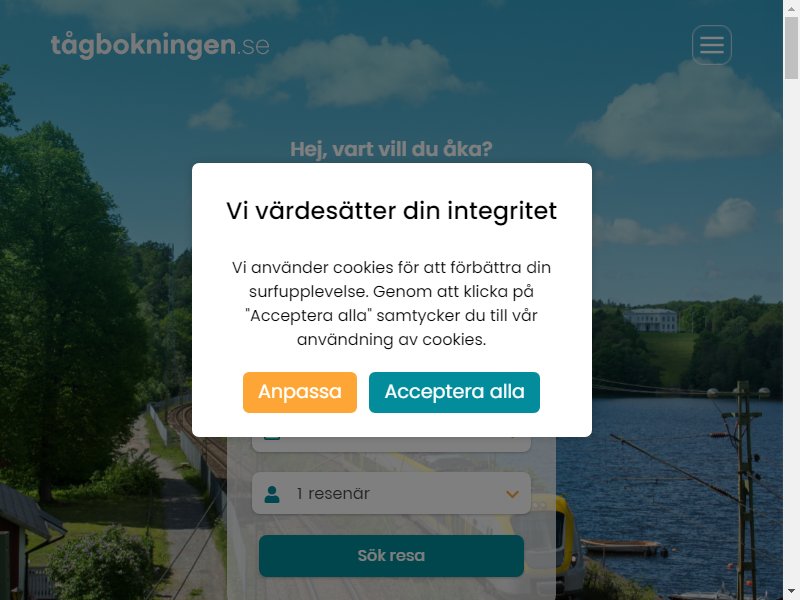Click the vertical scrollbar thumb
Screen dimensions: 800x600
coord(791,48)
